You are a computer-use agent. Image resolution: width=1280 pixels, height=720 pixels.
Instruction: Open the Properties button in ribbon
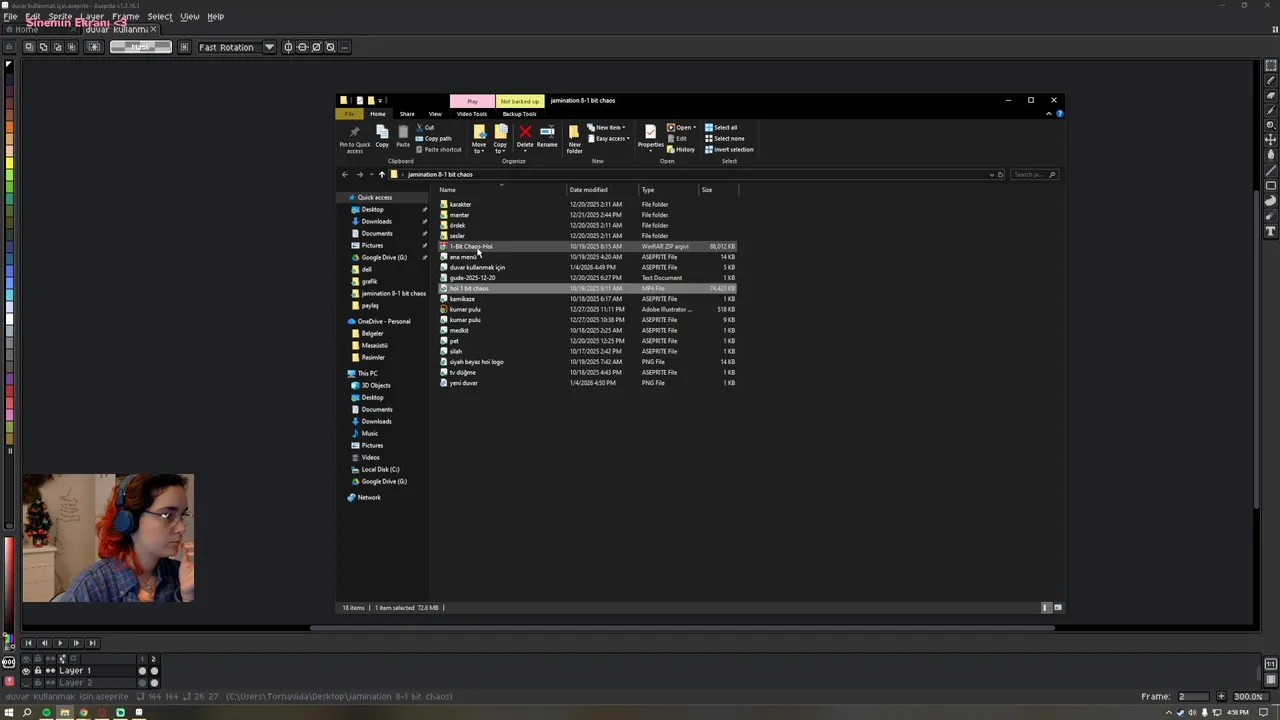[651, 137]
